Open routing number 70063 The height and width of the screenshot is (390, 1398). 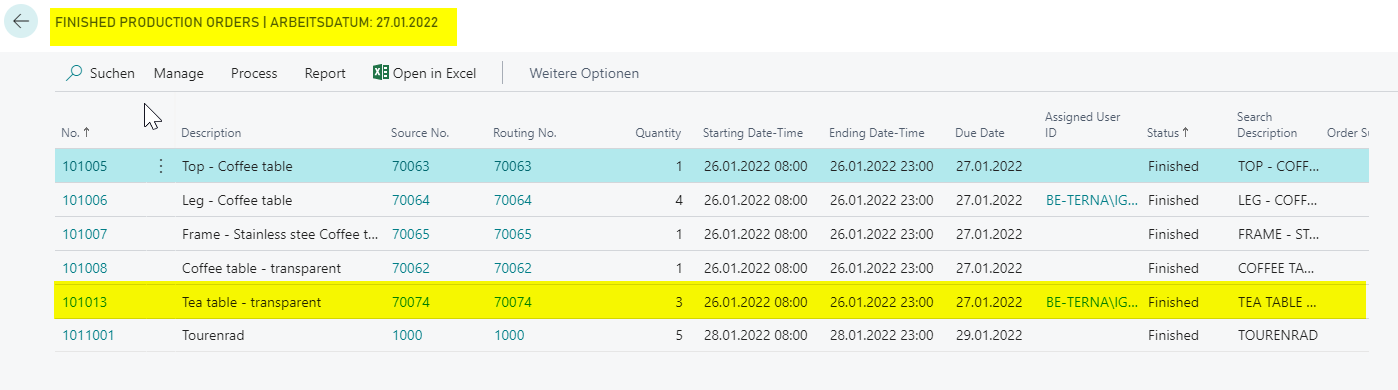point(513,166)
